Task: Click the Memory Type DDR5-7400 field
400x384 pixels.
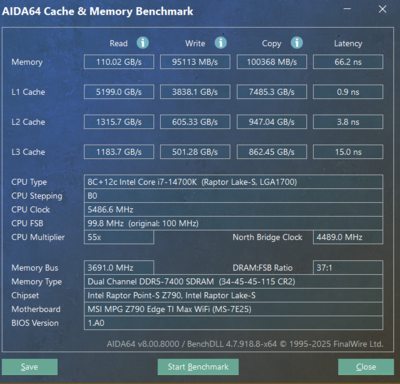Action: point(233,282)
